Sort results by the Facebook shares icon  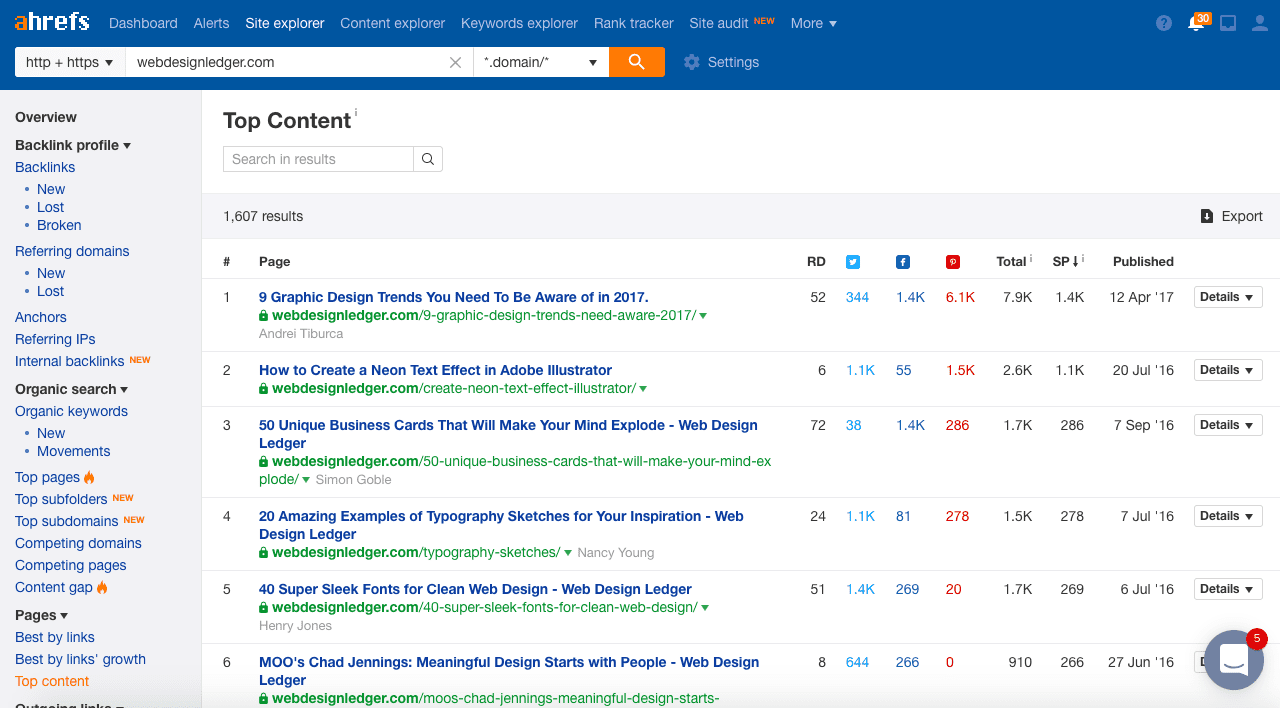point(902,261)
